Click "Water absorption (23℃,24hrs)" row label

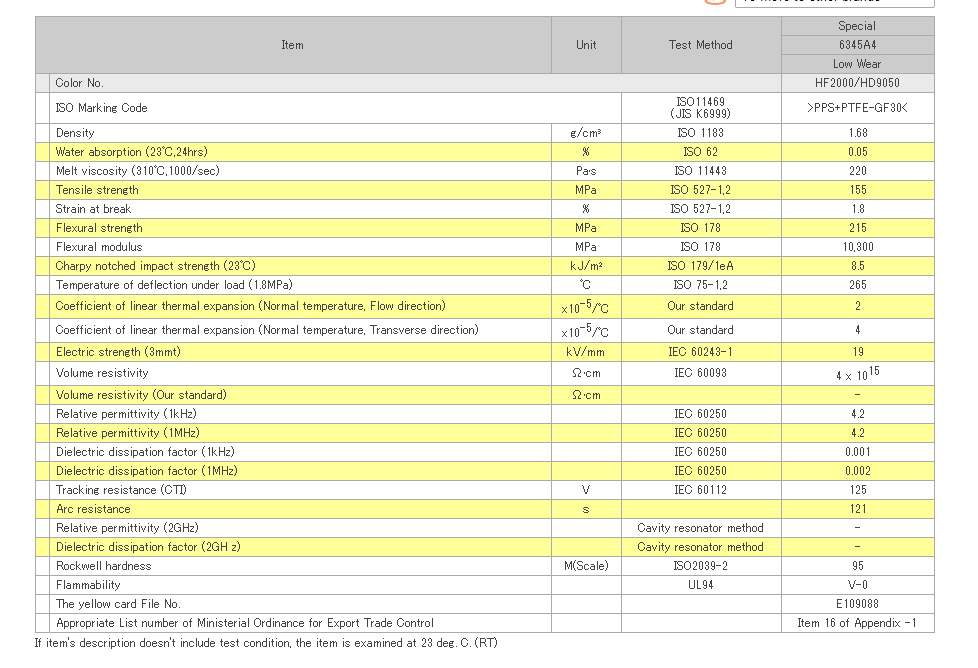point(132,152)
